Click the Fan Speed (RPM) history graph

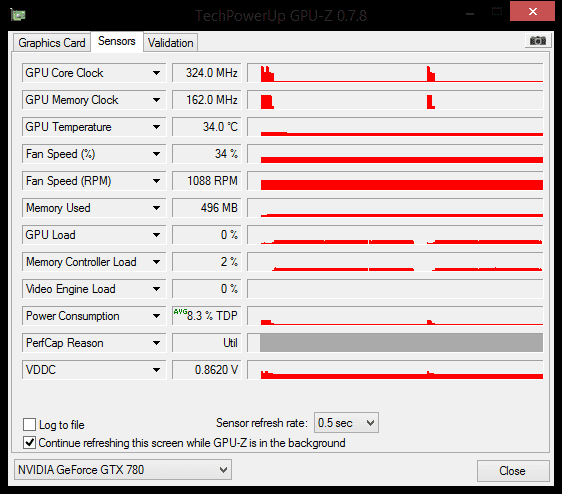[395, 181]
